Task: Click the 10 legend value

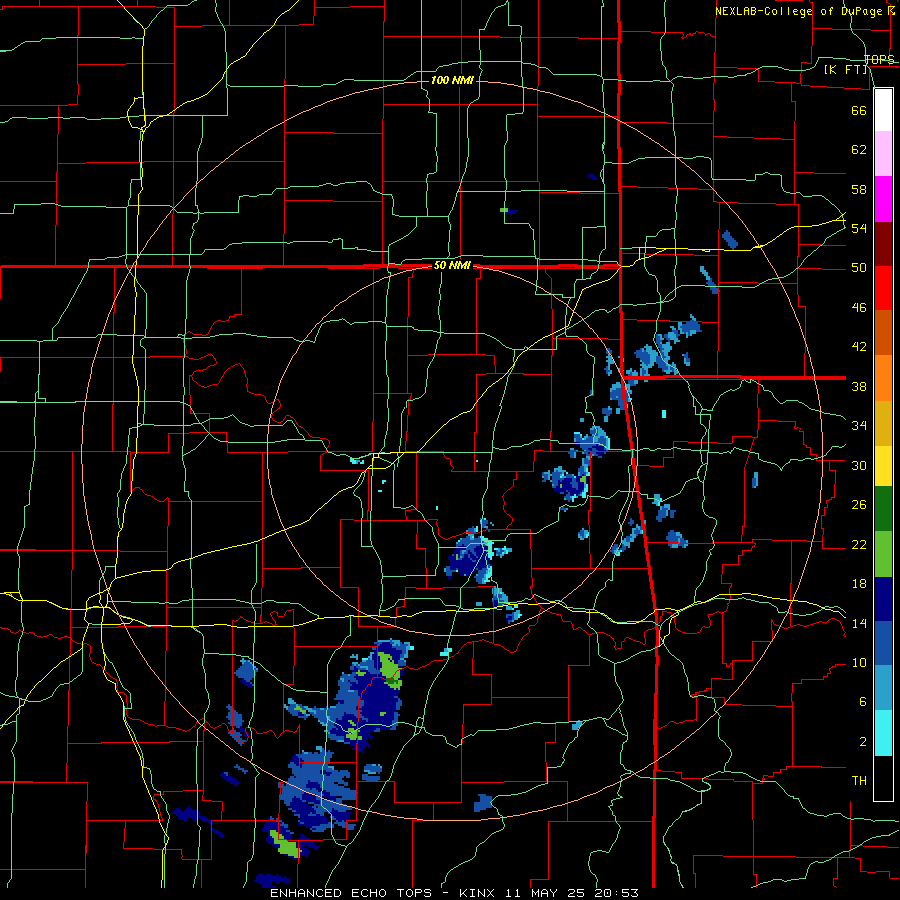Action: coord(859,662)
